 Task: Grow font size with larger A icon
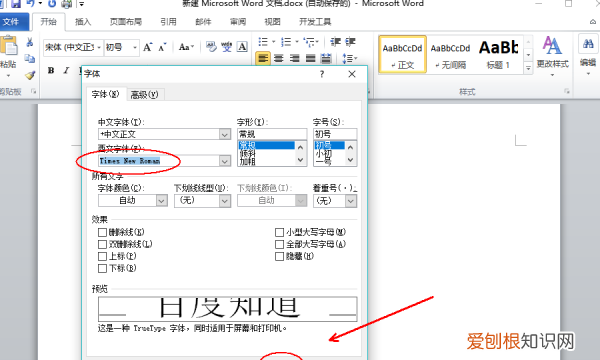tap(148, 47)
